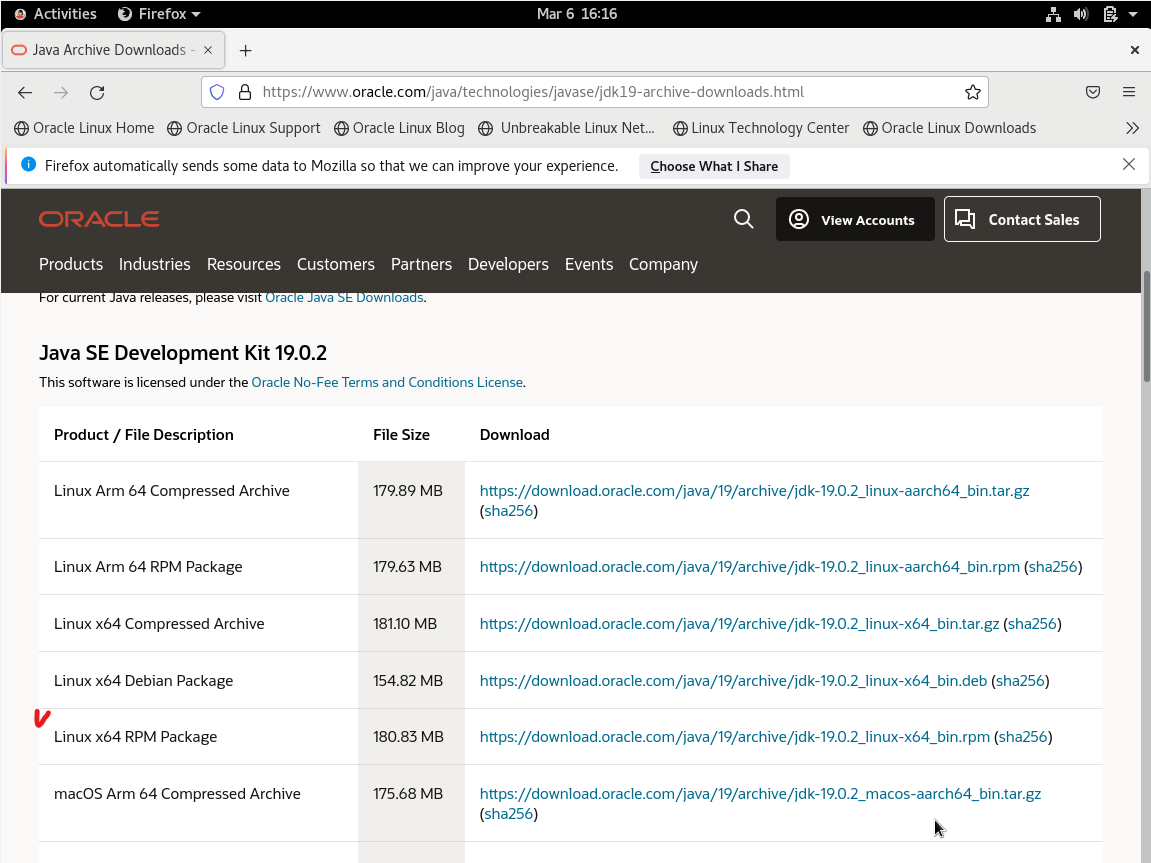This screenshot has height=863, width=1151.
Task: Click the URL address bar
Action: coord(595,92)
